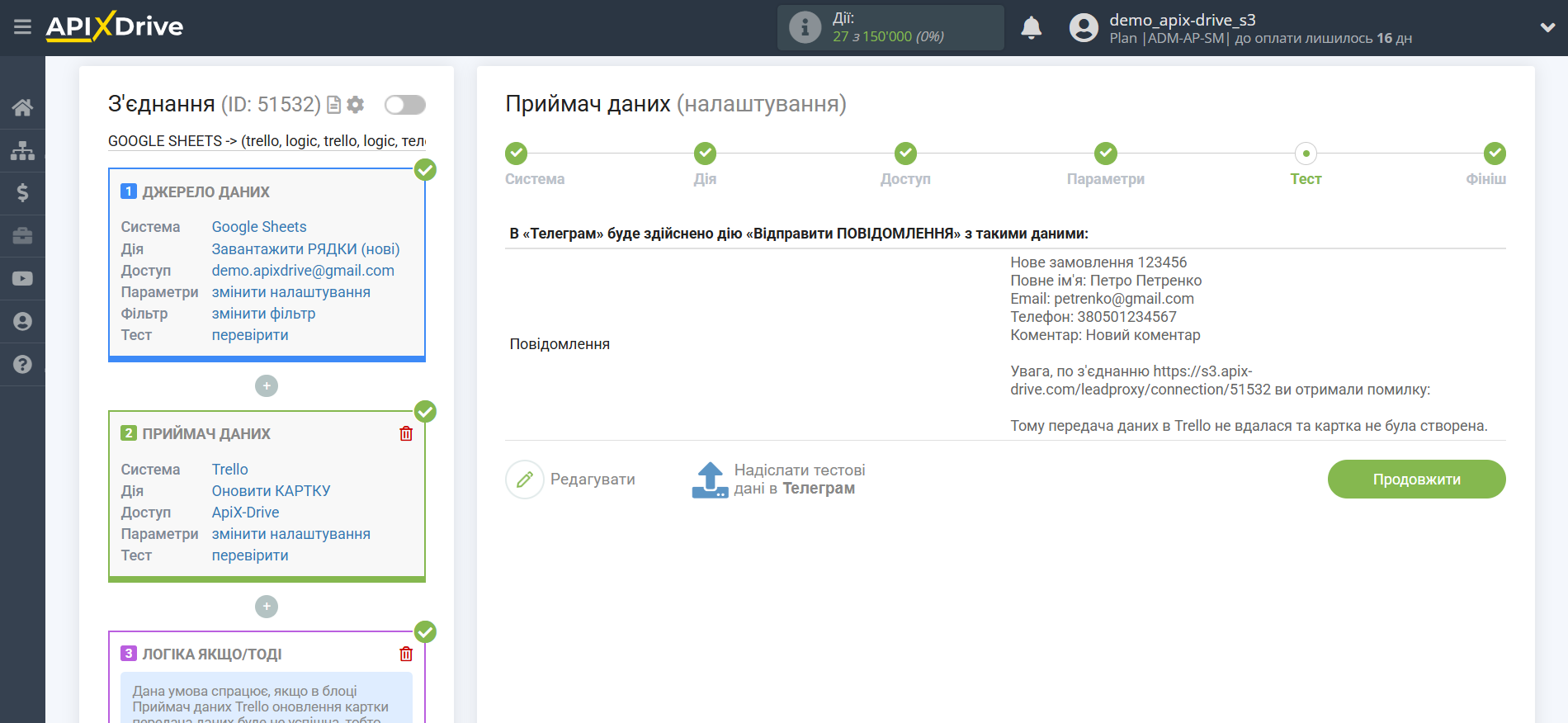The height and width of the screenshot is (723, 1568).
Task: Click source block 'змінити налаштування' link
Action: tap(290, 292)
